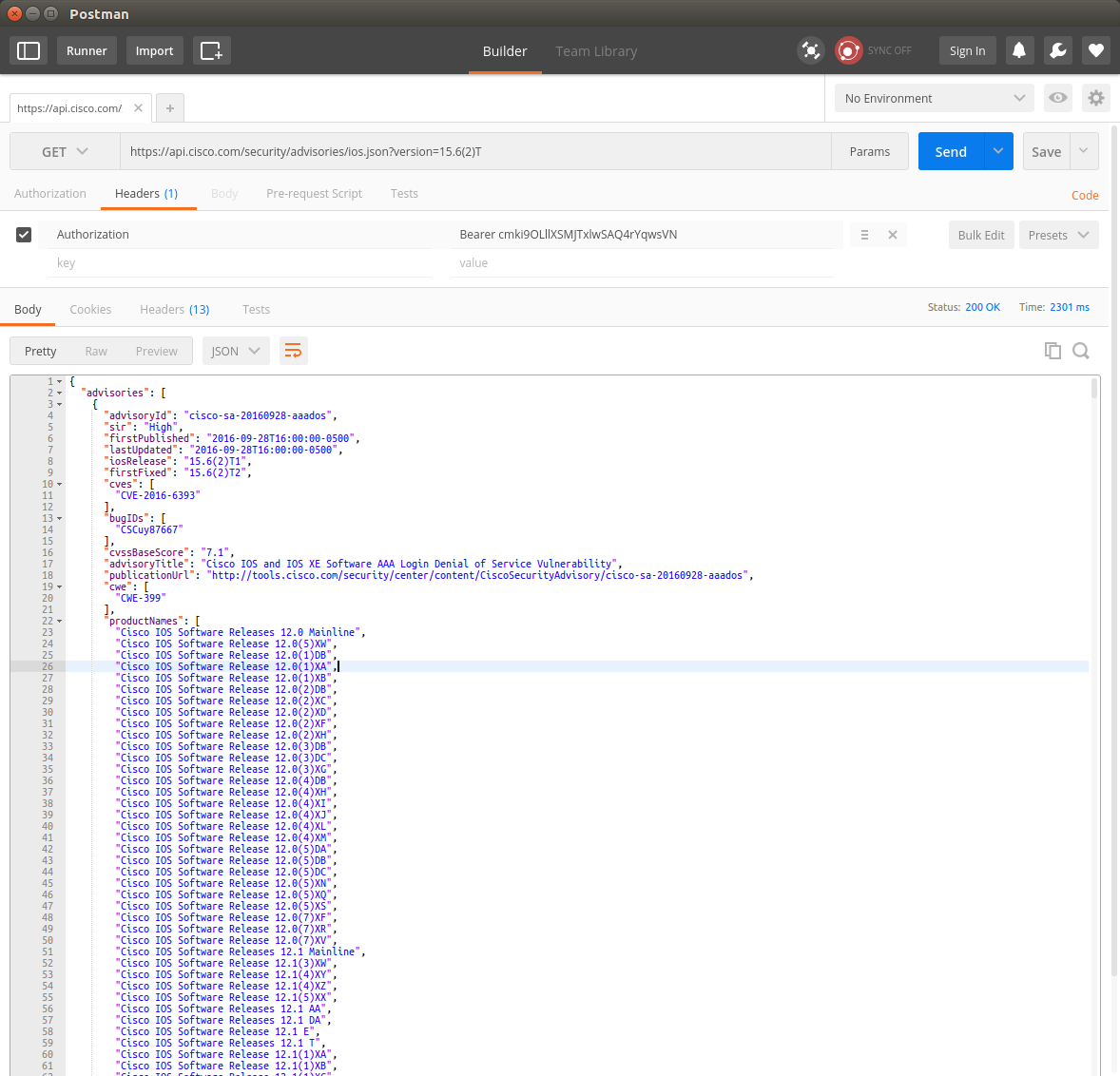
Task: Click the heart icon
Action: [x=1095, y=51]
